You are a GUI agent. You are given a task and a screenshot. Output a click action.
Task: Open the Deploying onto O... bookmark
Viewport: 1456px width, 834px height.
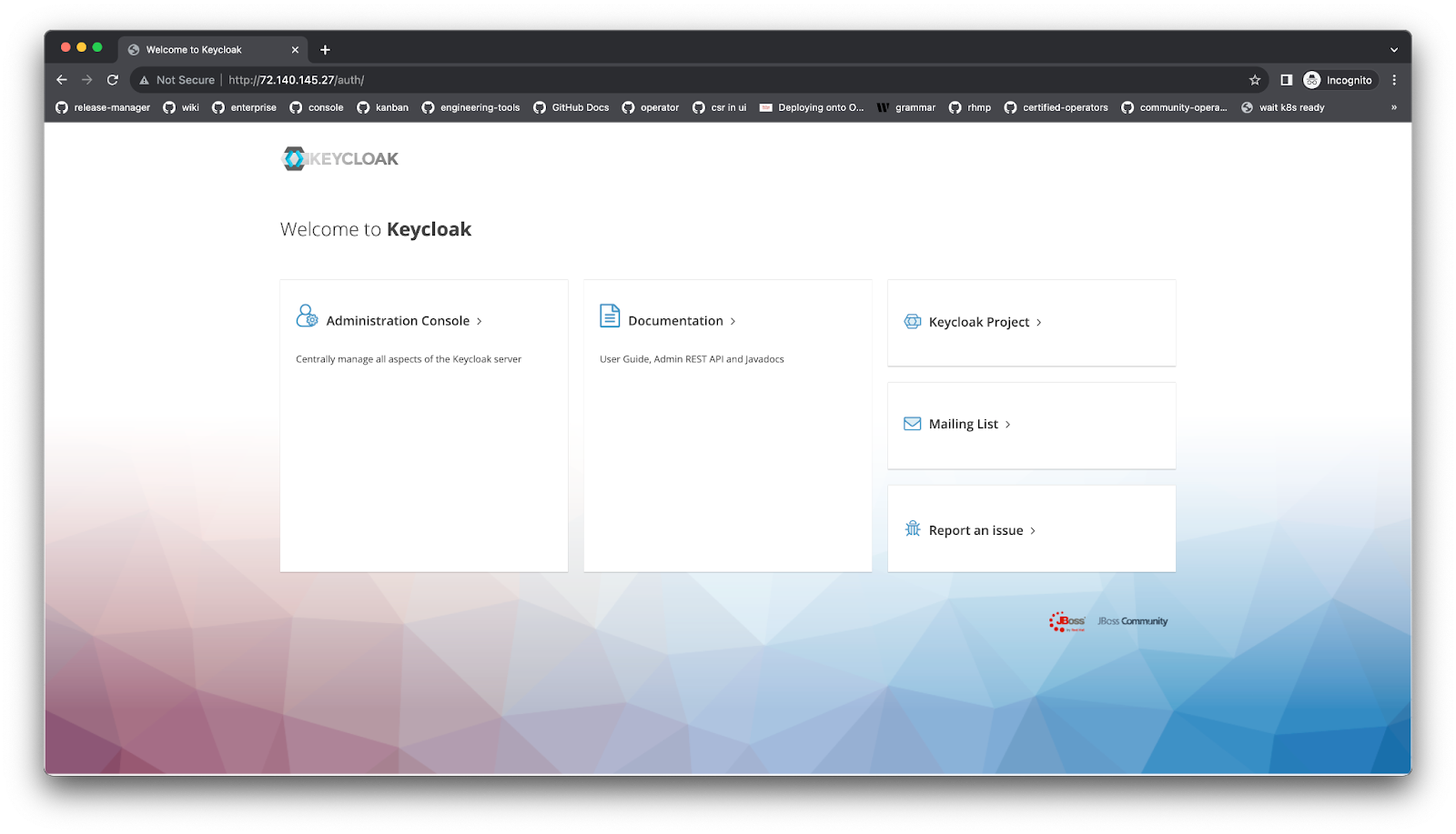(x=812, y=107)
